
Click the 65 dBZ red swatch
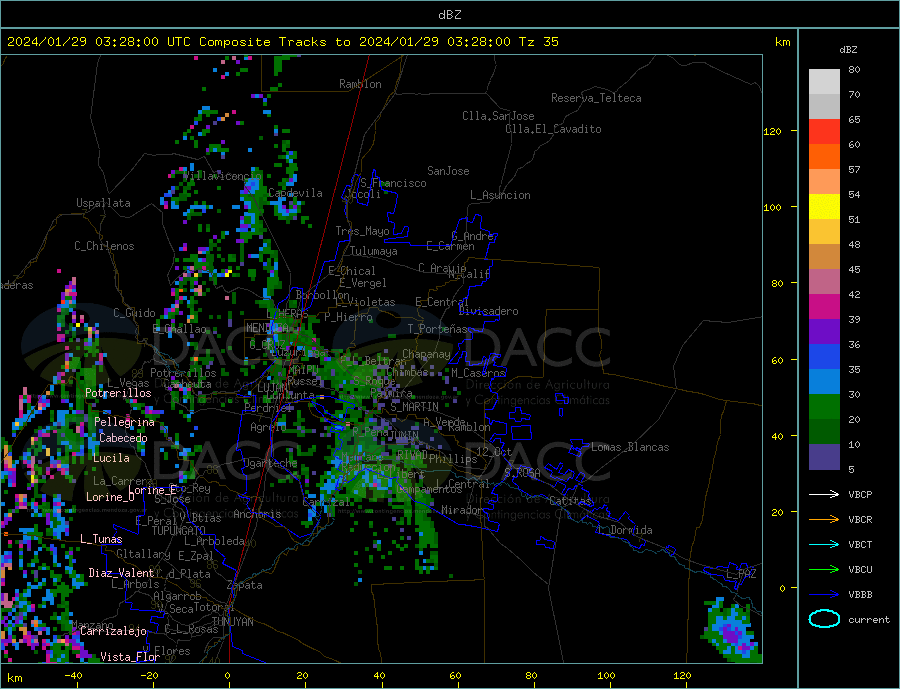coord(824,131)
